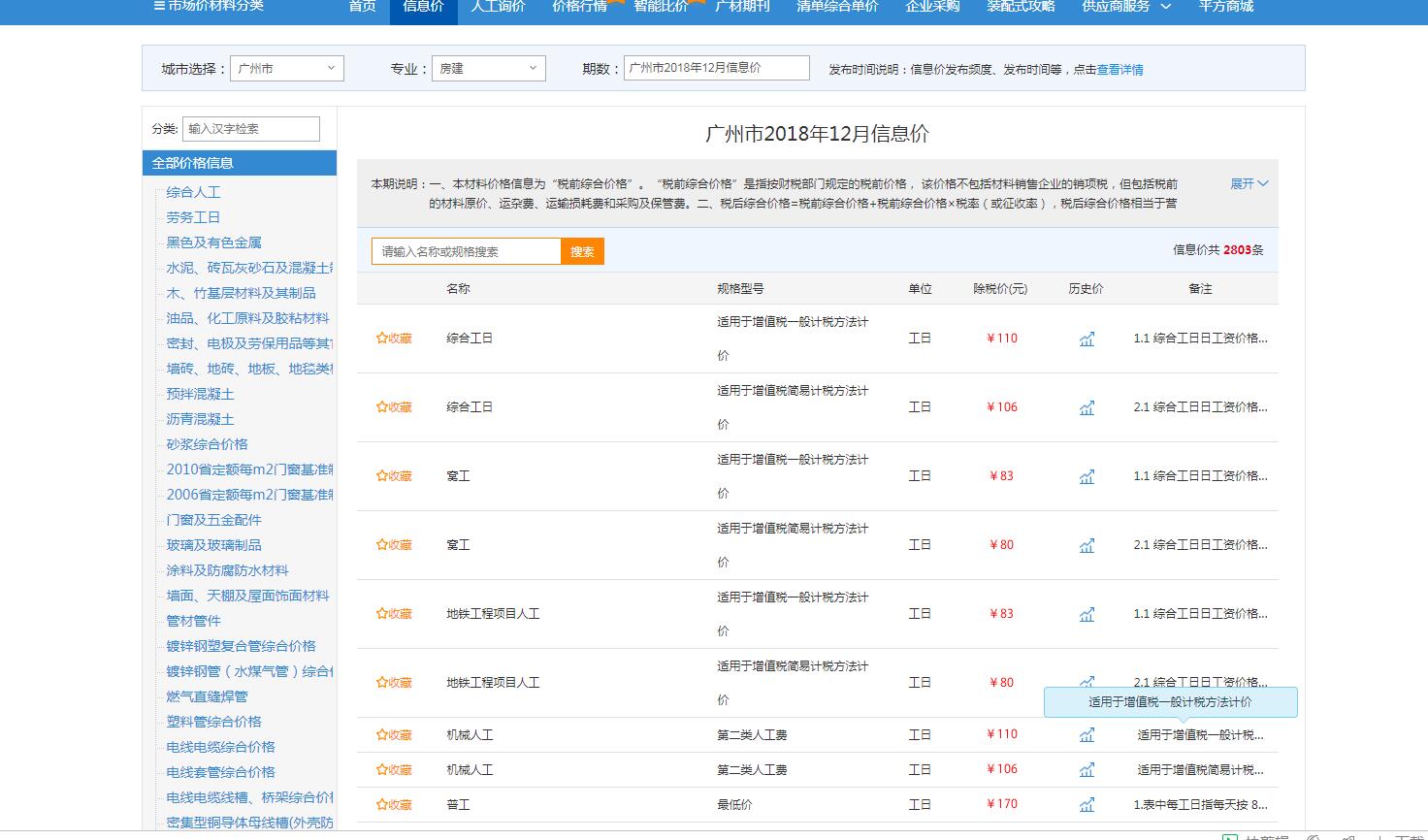This screenshot has height=840, width=1428.
Task: Click the 规格型号 column header
Action: tap(740, 289)
